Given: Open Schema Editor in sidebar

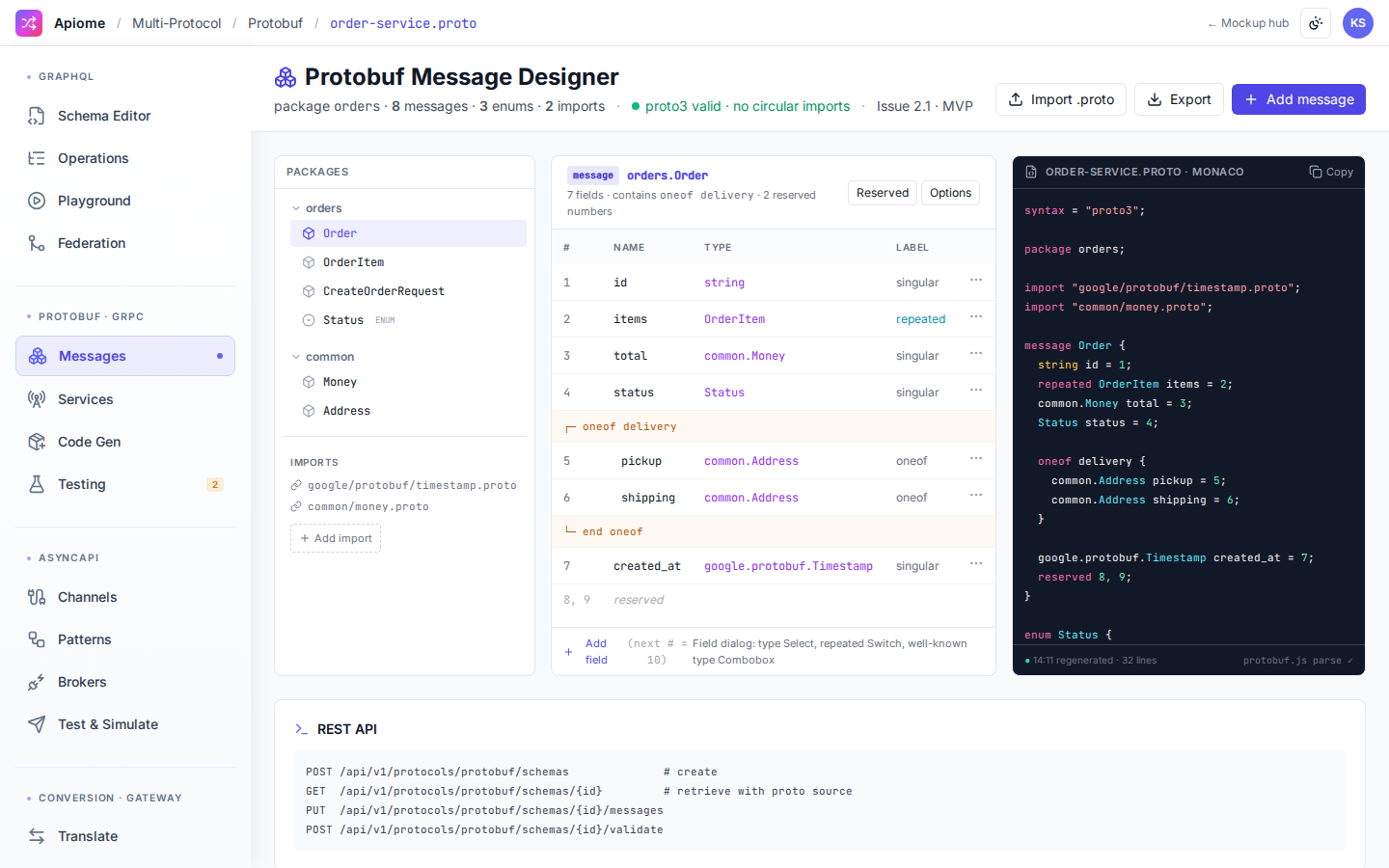Looking at the screenshot, I should coord(125,116).
